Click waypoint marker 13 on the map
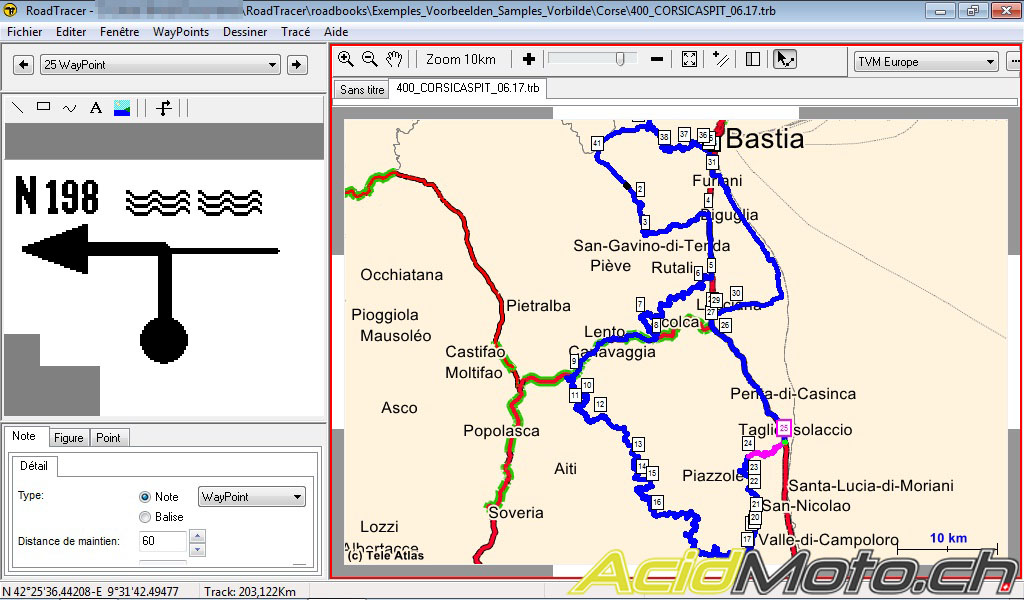The image size is (1024, 600). pos(638,445)
